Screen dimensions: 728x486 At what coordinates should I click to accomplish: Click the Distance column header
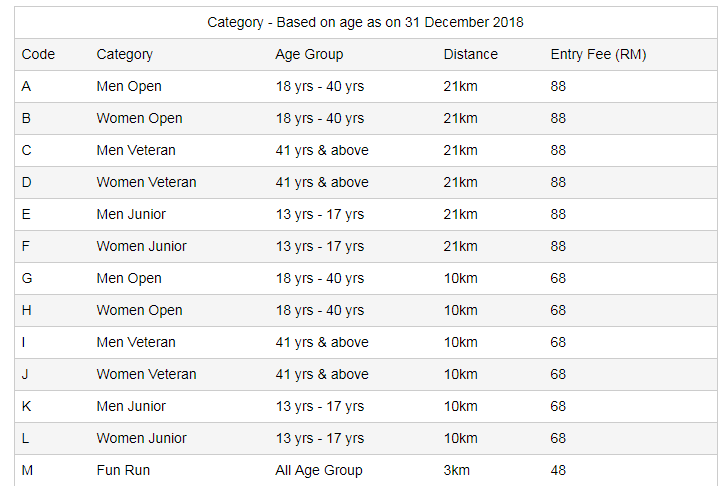470,54
